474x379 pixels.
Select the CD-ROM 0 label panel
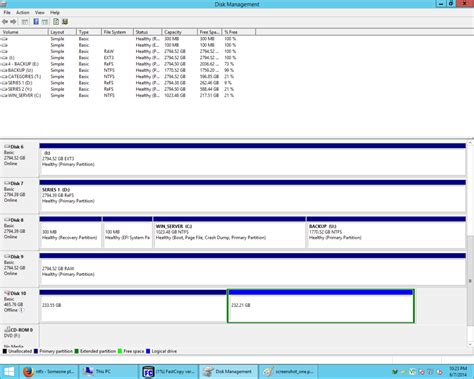[19, 336]
